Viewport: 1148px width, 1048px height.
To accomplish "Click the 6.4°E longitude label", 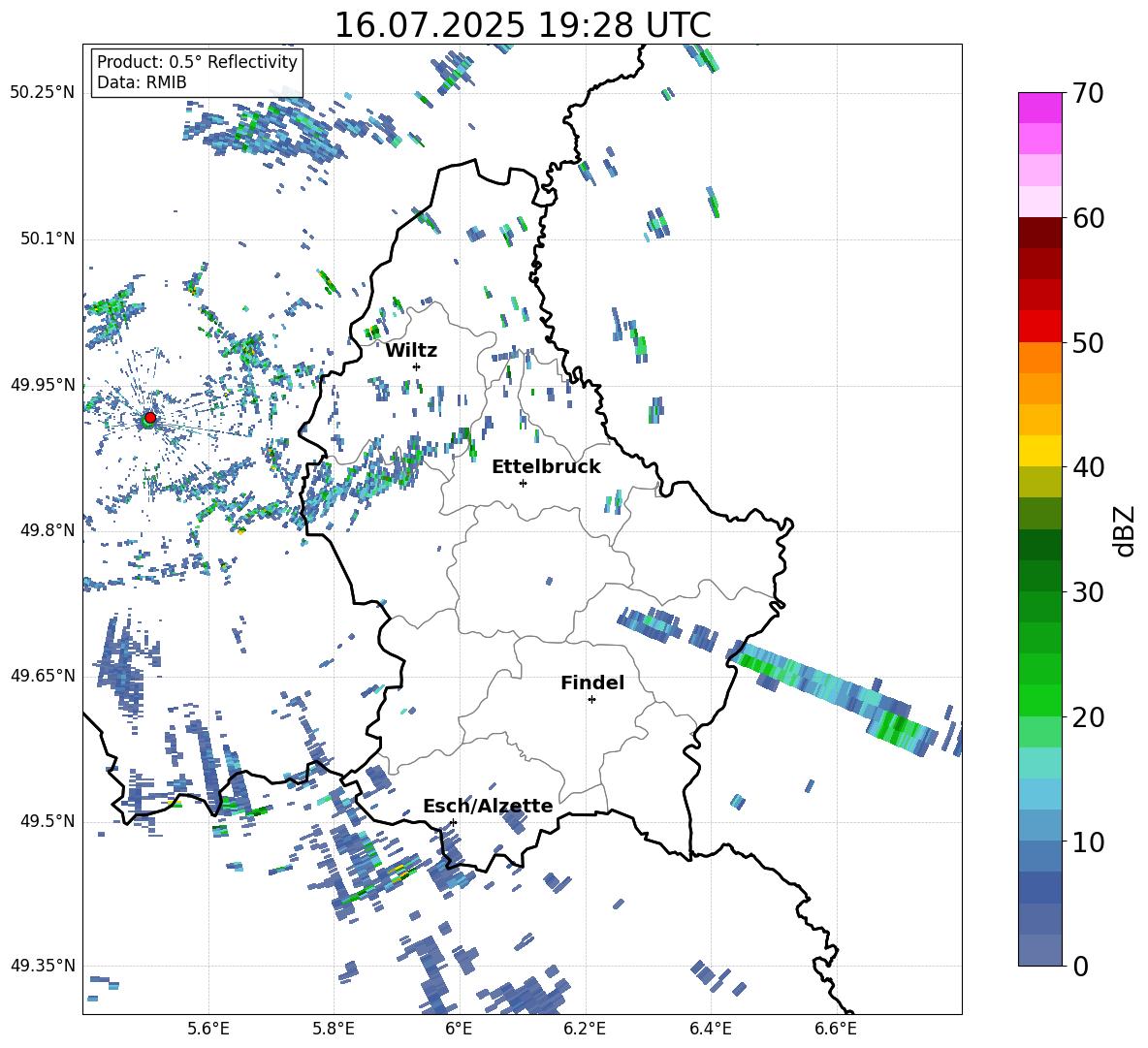I will tap(710, 1029).
